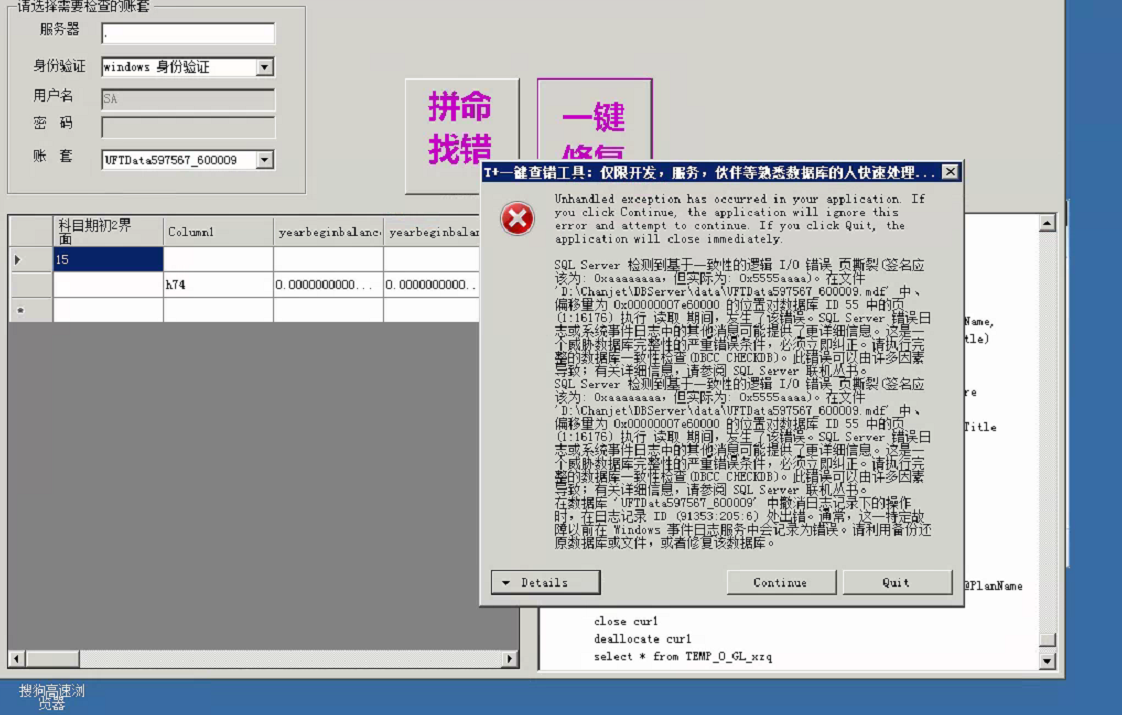Click the 一键修复 button
The image size is (1122, 715).
tap(595, 122)
